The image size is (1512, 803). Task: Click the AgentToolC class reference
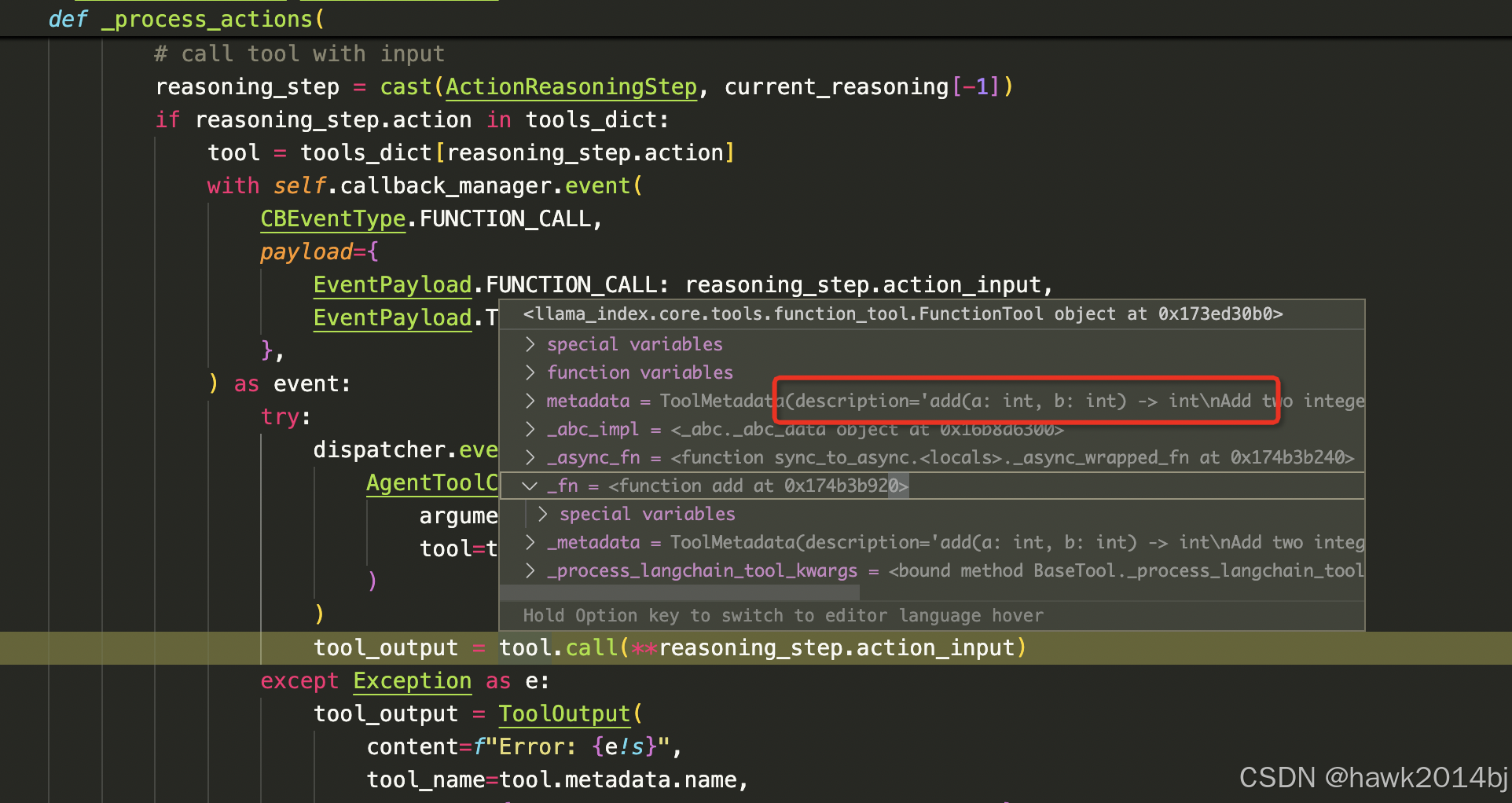[432, 482]
